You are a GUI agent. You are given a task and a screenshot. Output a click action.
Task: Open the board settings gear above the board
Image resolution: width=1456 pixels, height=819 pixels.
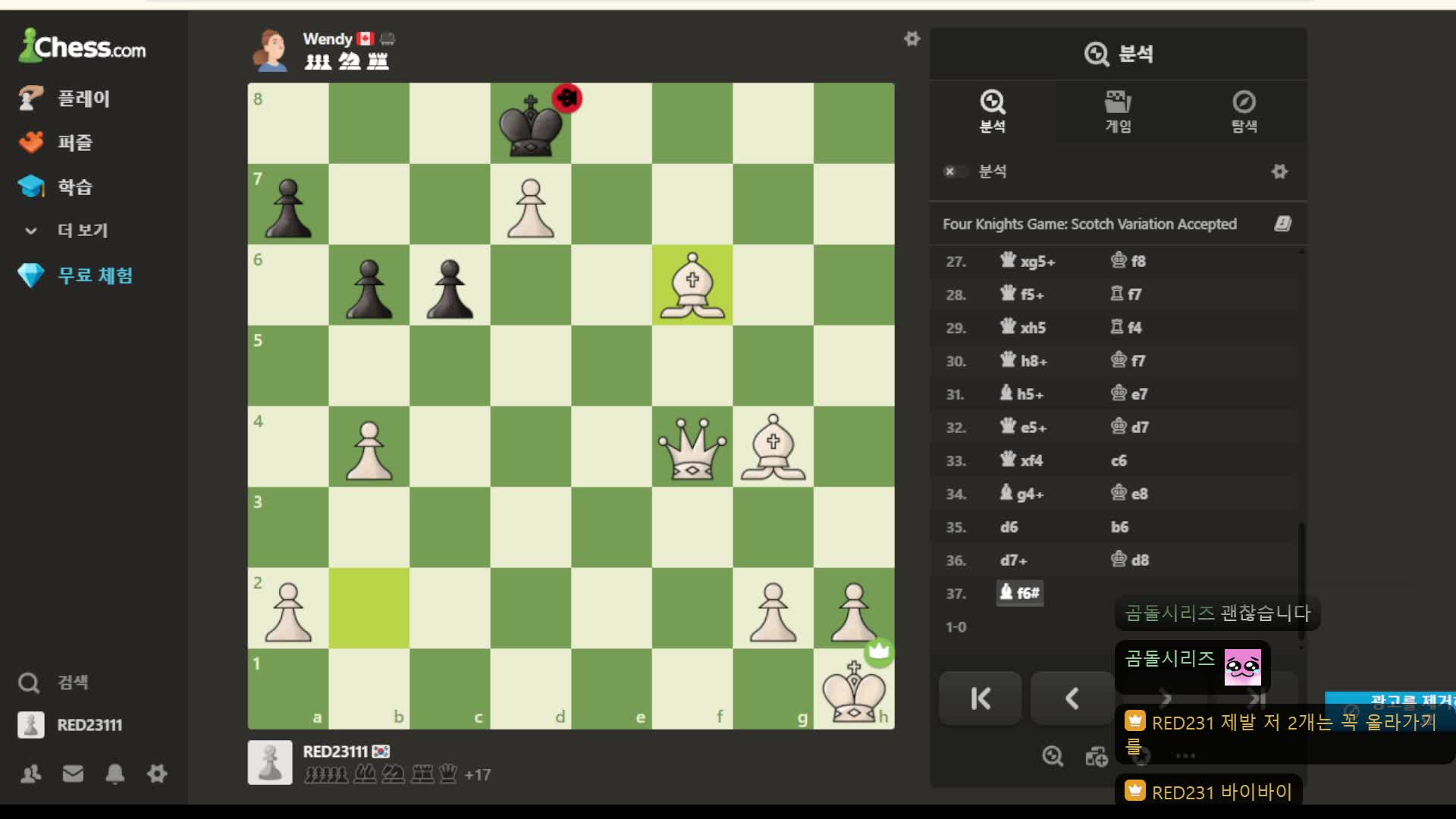pos(912,39)
